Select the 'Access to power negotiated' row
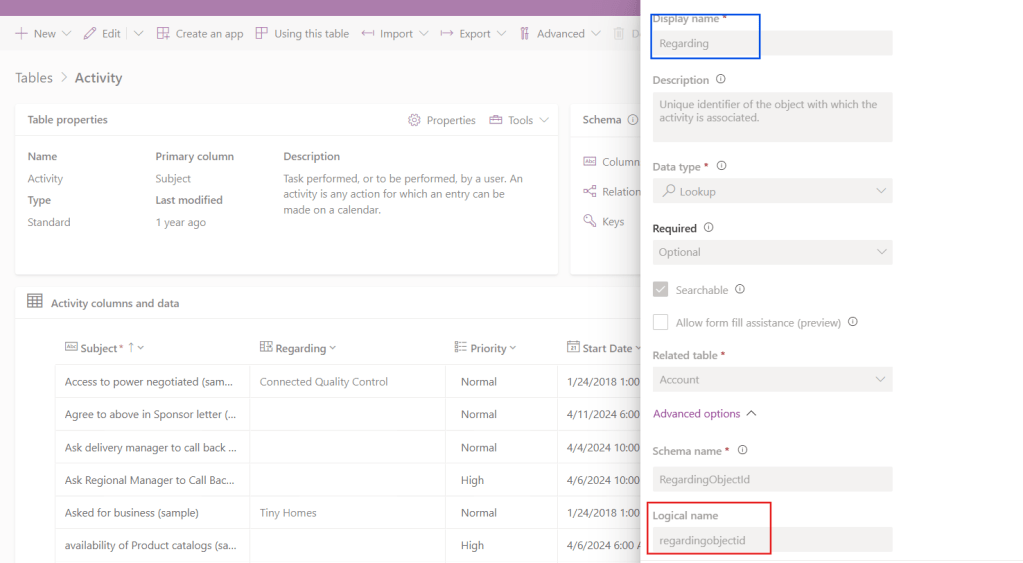 (149, 382)
